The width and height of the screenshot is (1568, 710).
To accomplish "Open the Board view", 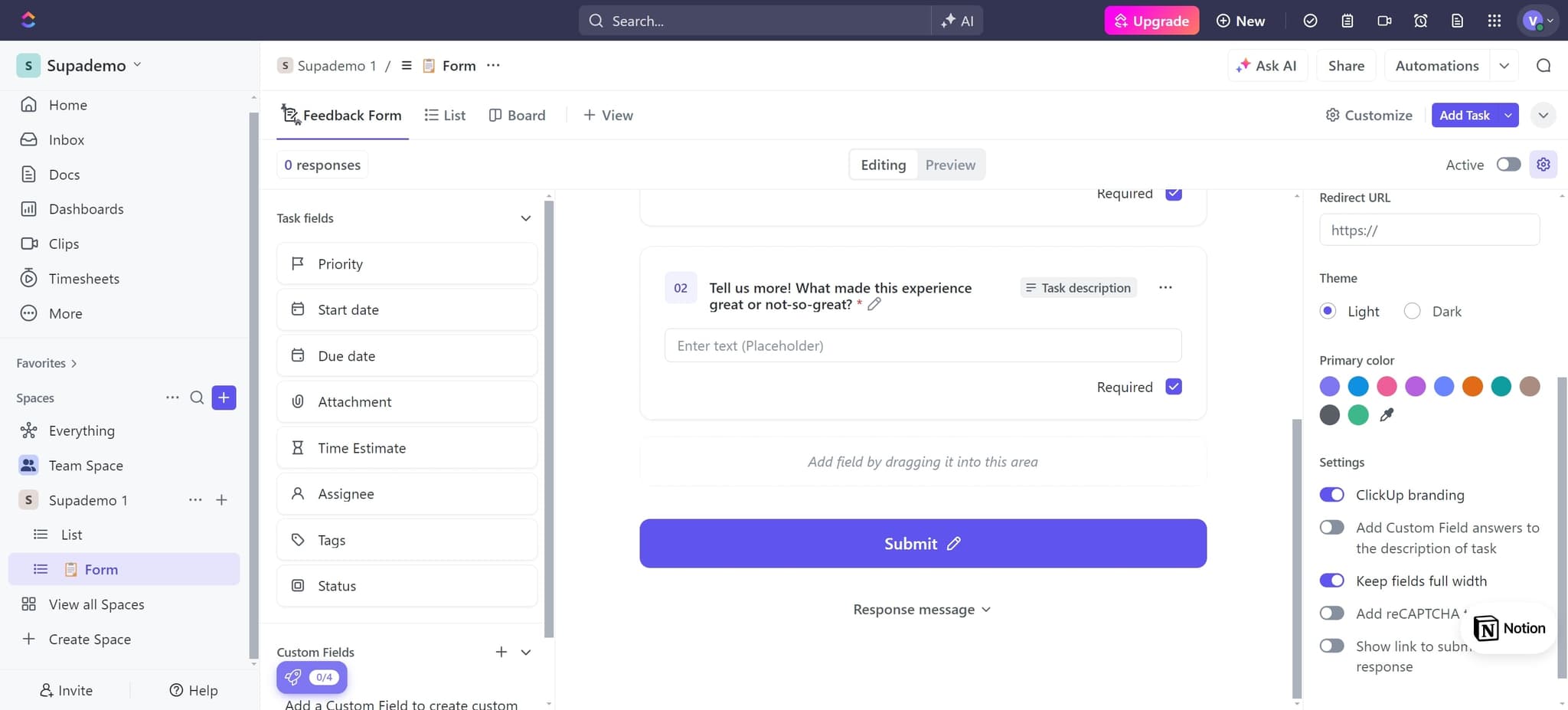I will [517, 115].
